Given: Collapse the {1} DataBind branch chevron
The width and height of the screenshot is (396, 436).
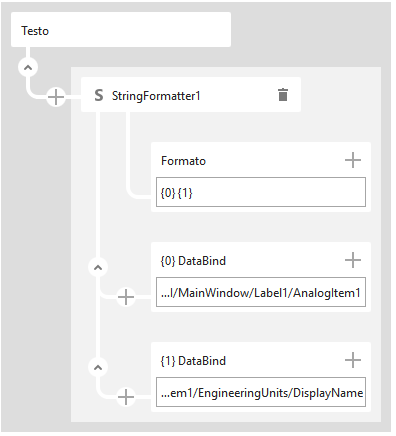Looking at the screenshot, I should (98, 367).
